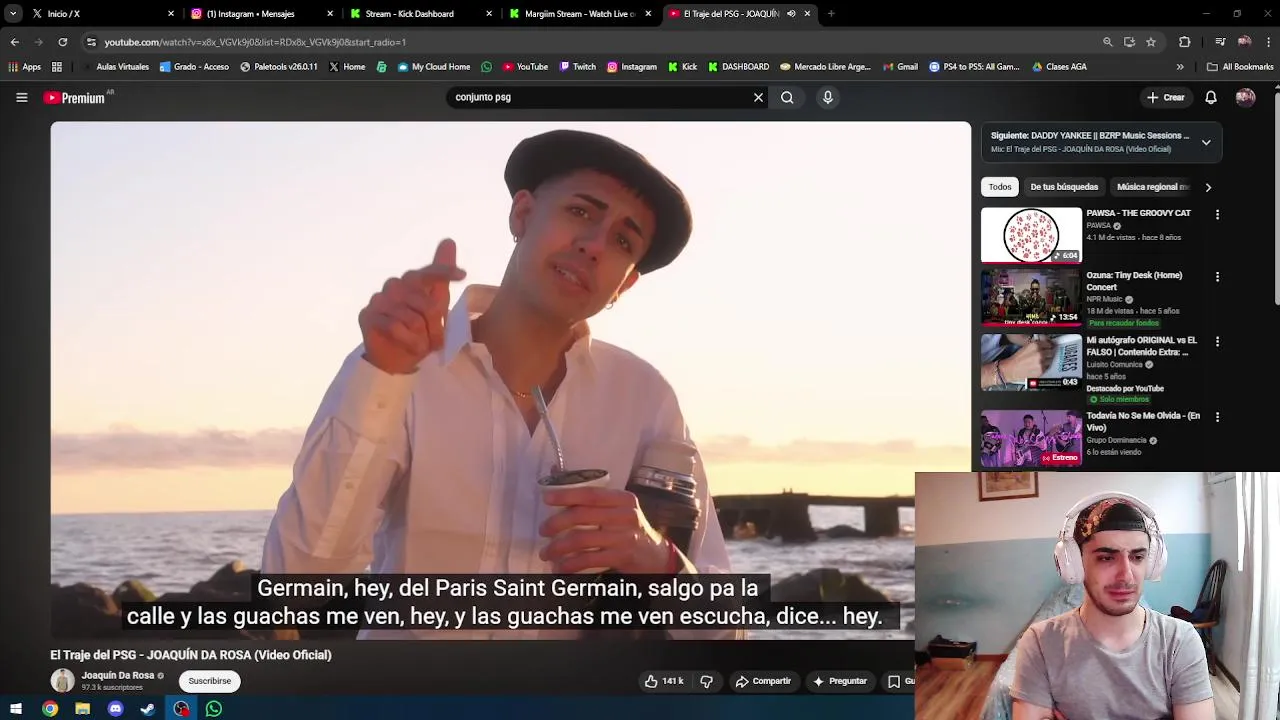Click the Preguntar button
The image size is (1280, 720).
tap(840, 681)
